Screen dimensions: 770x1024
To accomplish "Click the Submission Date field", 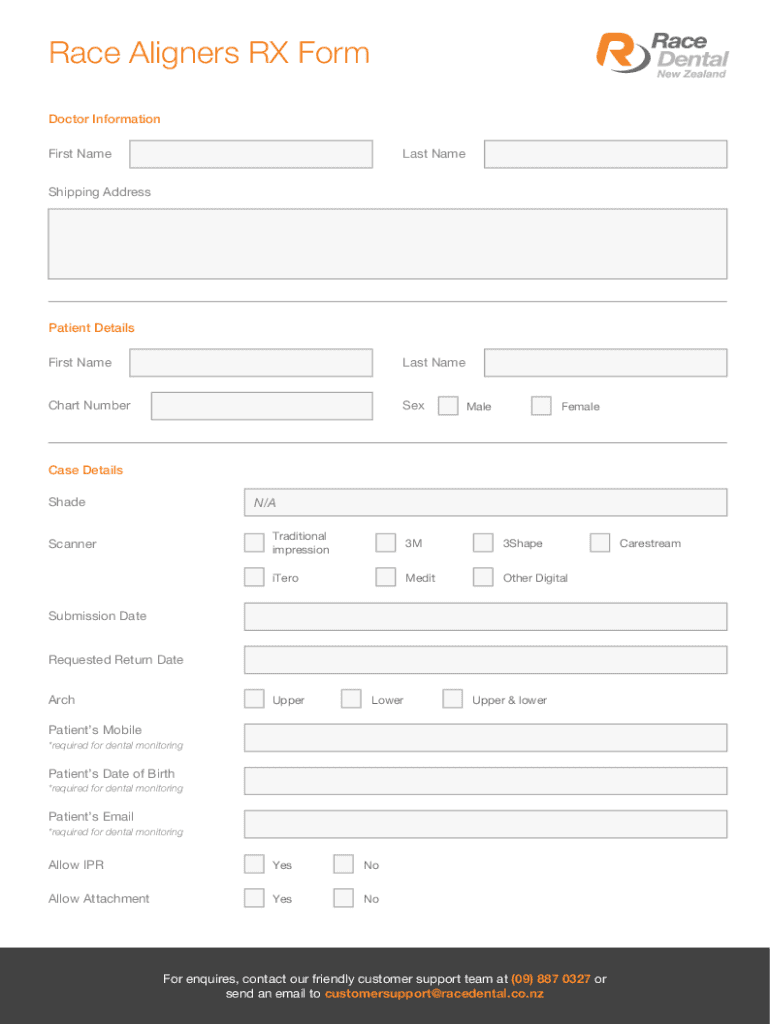I will coord(485,617).
